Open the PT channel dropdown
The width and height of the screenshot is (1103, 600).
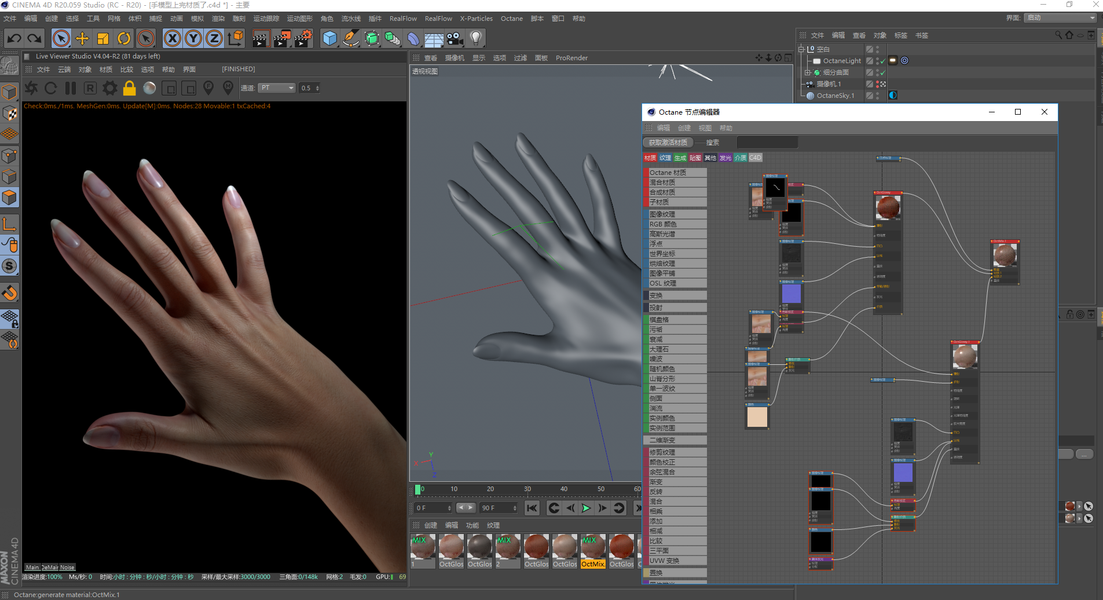click(x=276, y=88)
